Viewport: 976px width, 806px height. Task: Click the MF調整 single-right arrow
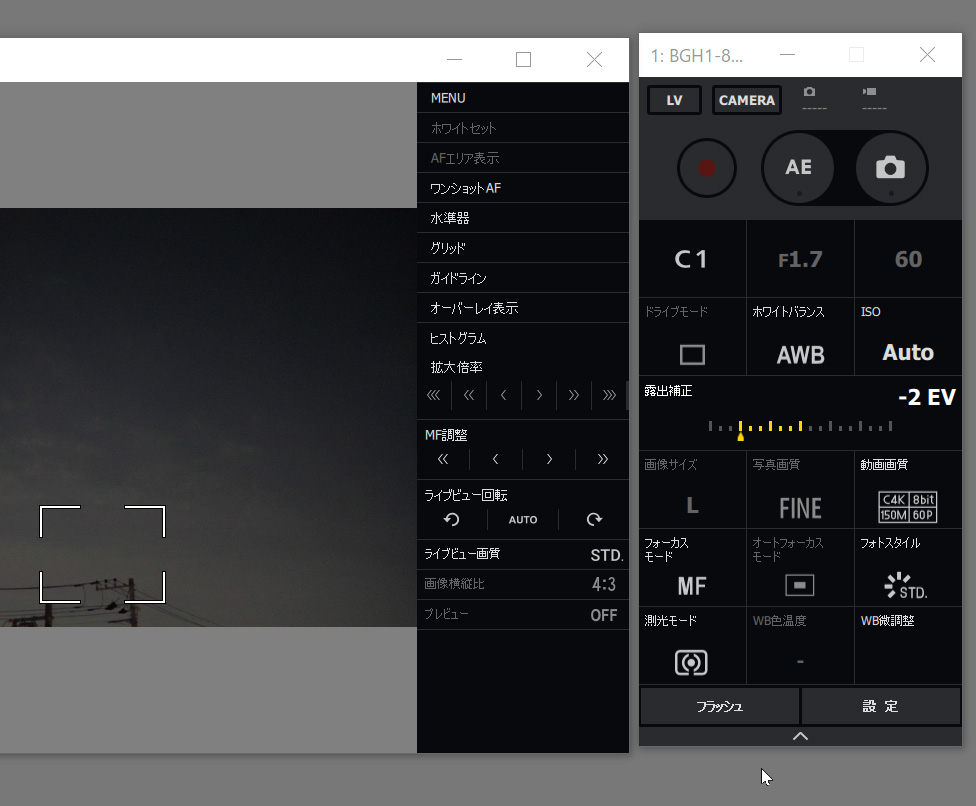548,459
